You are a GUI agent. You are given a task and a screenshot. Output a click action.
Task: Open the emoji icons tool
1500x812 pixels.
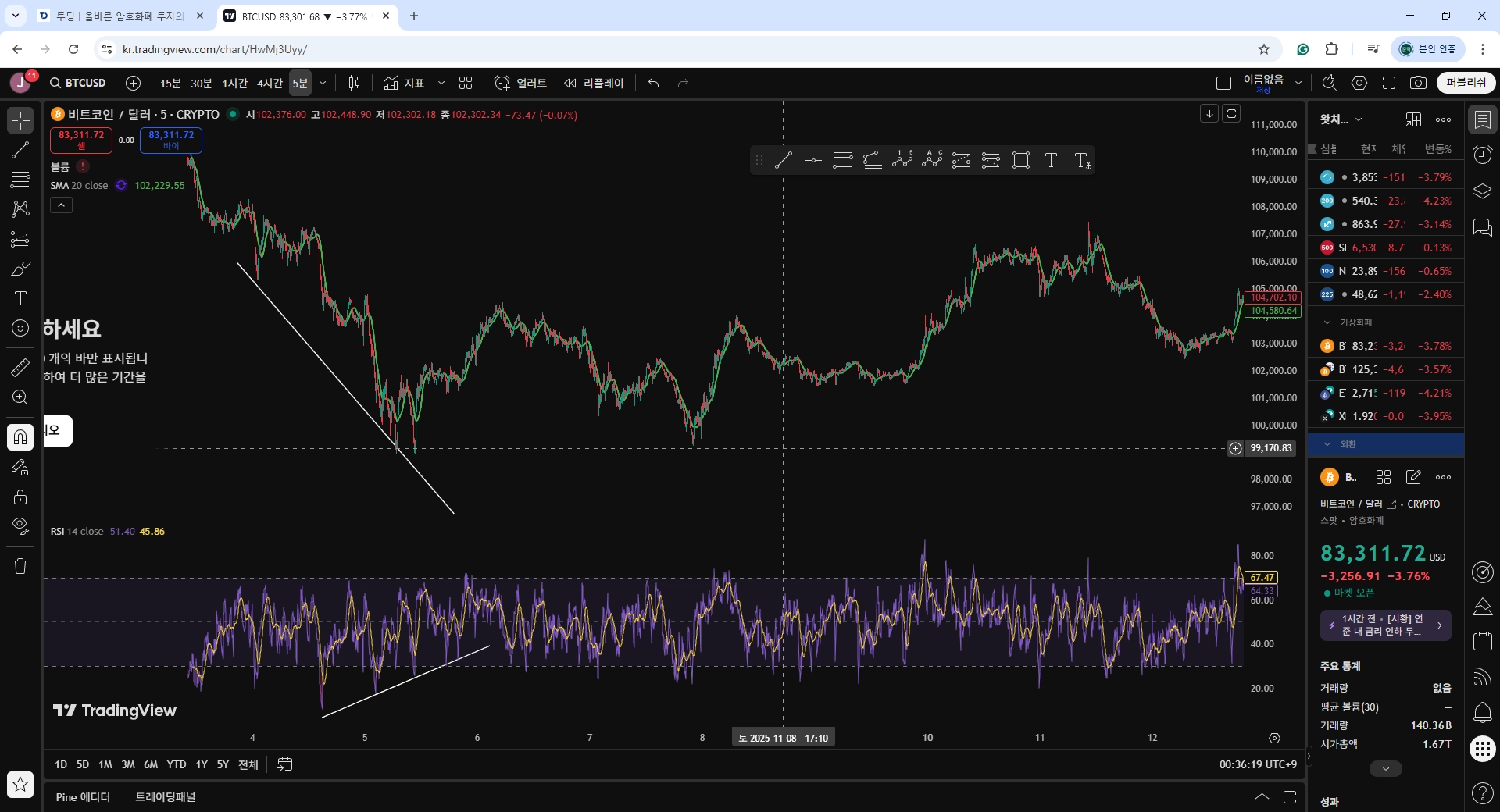[x=20, y=328]
